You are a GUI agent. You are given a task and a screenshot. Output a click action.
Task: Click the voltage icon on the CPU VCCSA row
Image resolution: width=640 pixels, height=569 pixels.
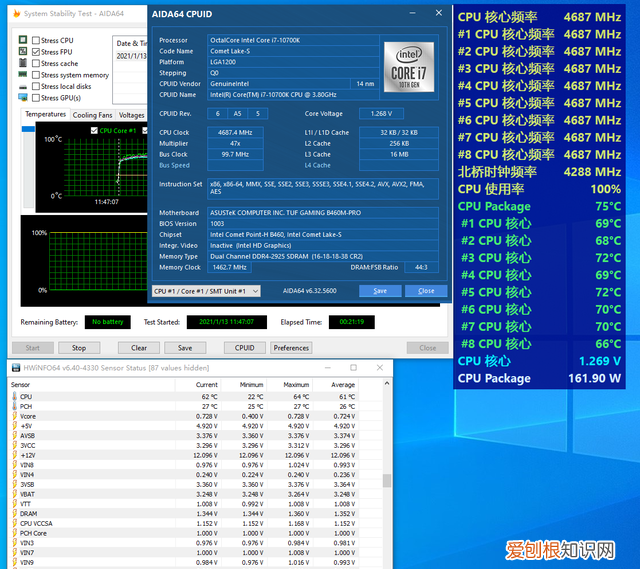tap(15, 523)
